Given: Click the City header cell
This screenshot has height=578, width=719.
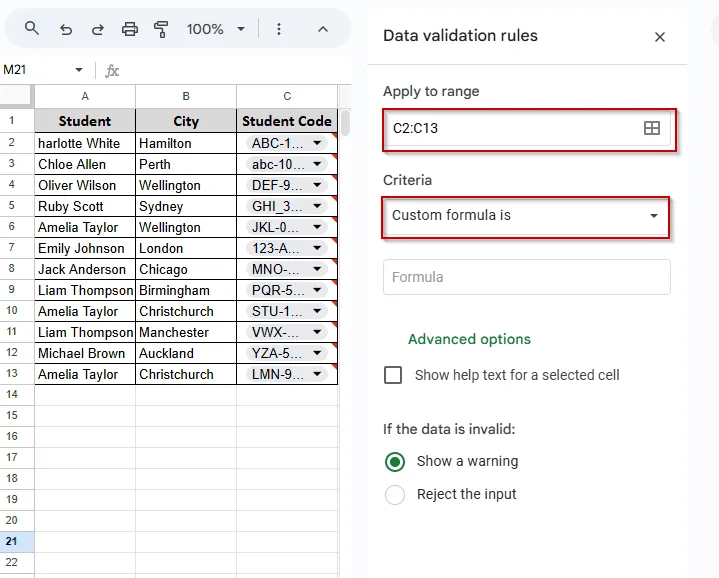Looking at the screenshot, I should tap(186, 121).
